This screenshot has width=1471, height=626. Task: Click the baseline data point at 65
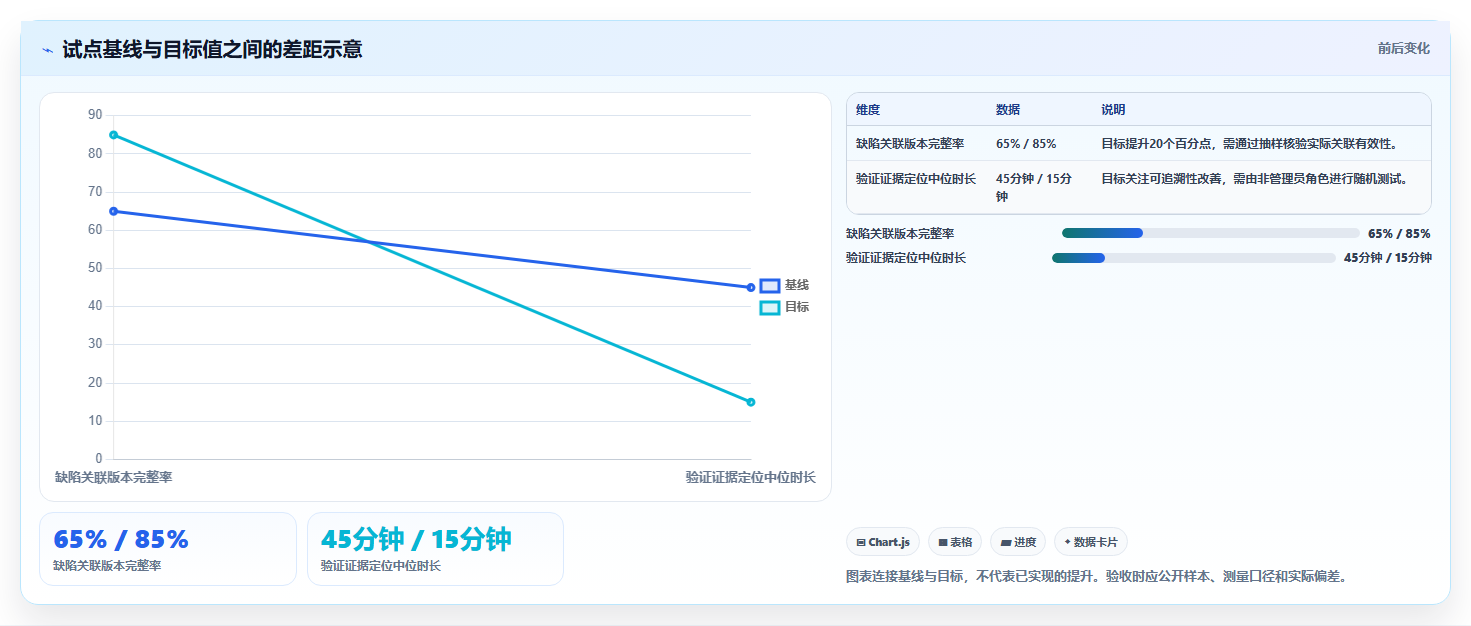(114, 211)
